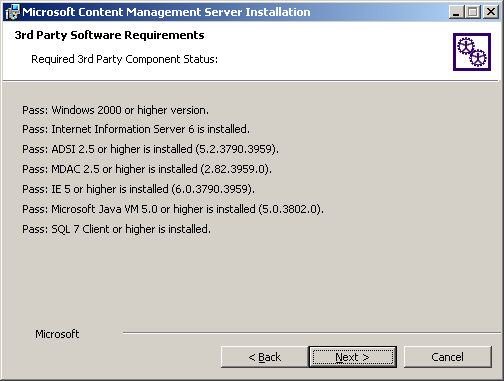Select the 'Internet Information Server 6 is installed' line
Screen dimensions: 504x381
136,129
